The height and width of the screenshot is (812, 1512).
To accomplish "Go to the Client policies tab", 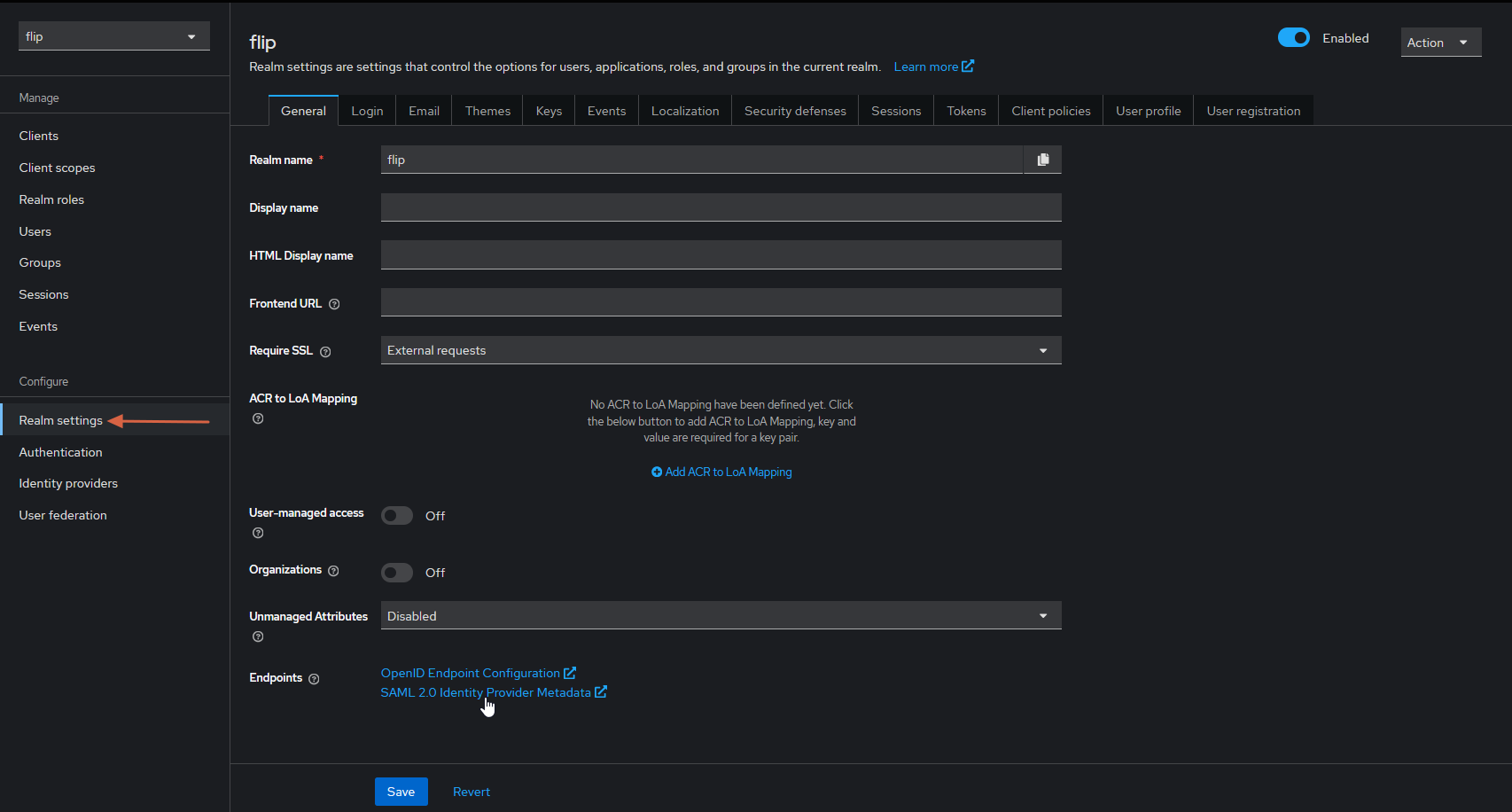I will (1051, 111).
